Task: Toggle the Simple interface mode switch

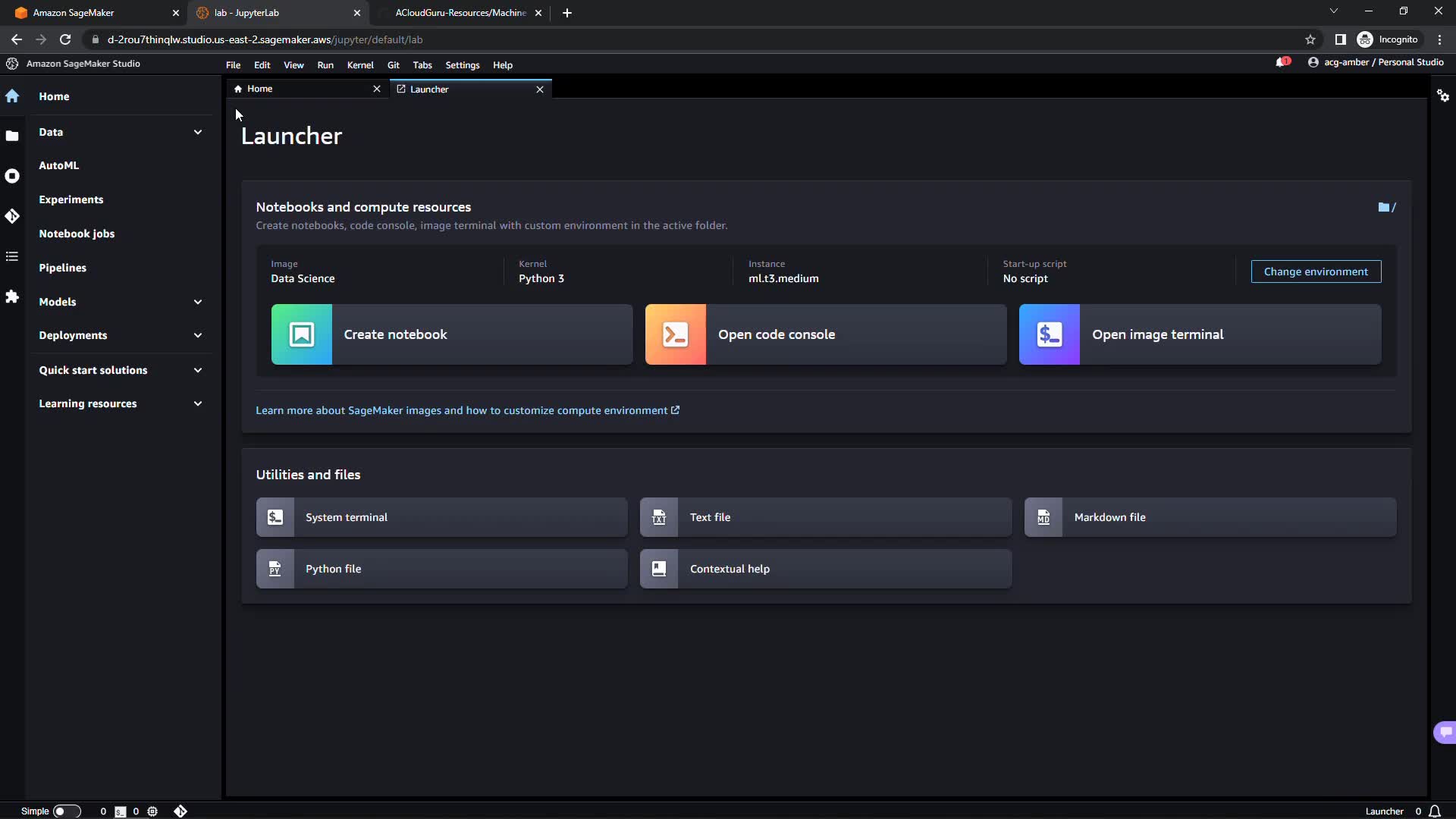Action: coord(66,811)
